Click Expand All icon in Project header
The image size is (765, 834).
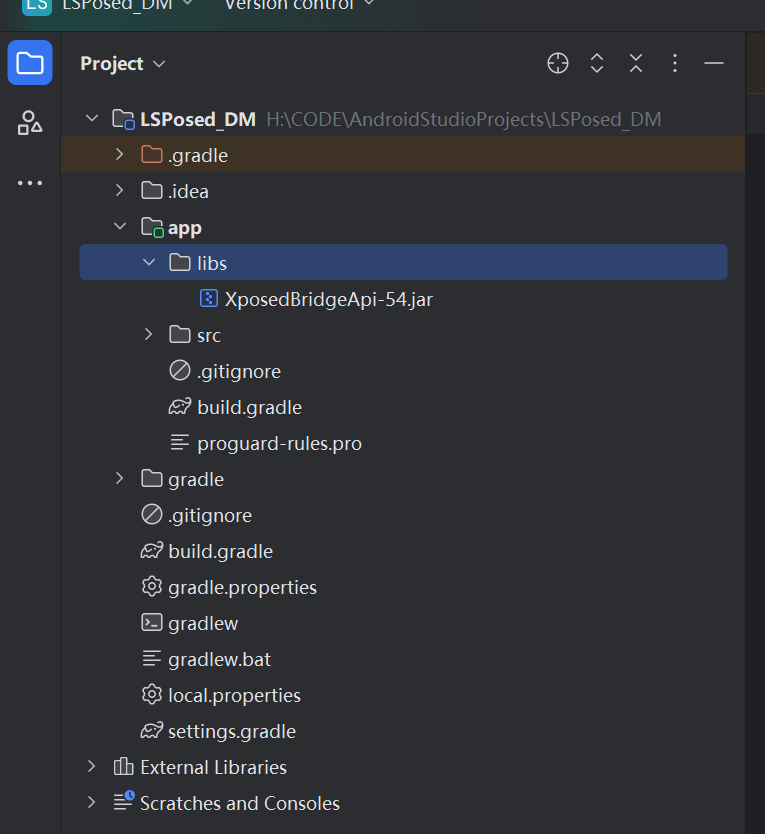point(597,63)
